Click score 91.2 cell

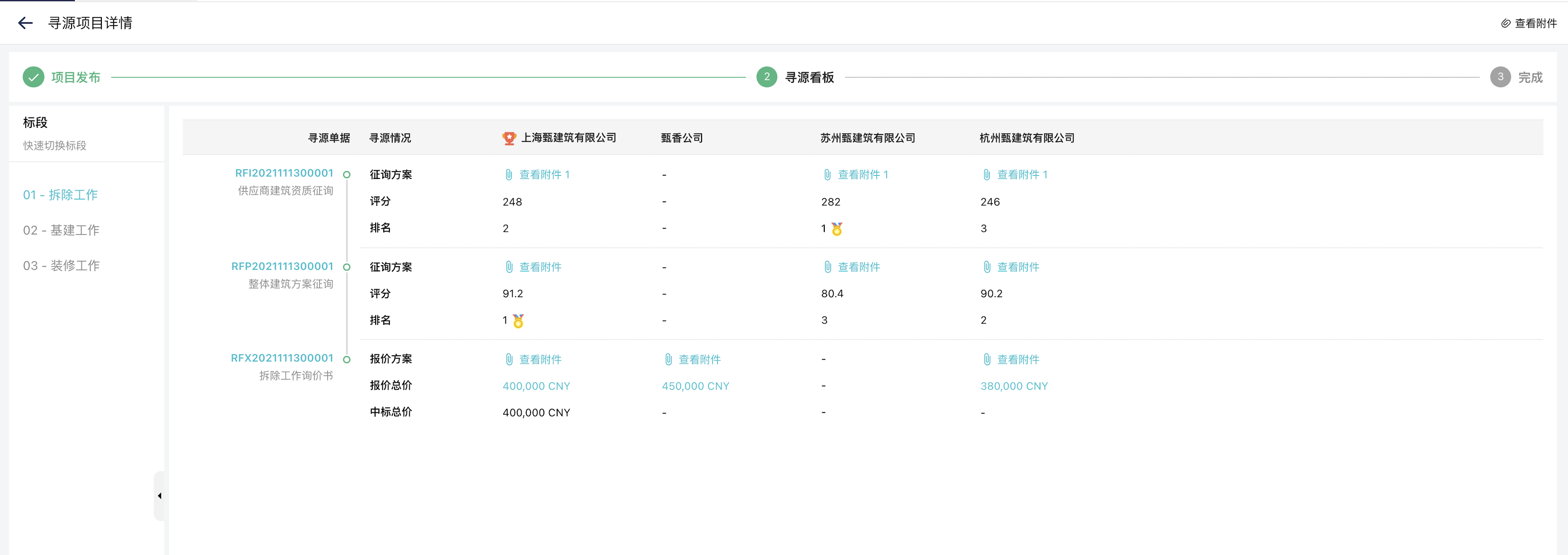coord(513,294)
